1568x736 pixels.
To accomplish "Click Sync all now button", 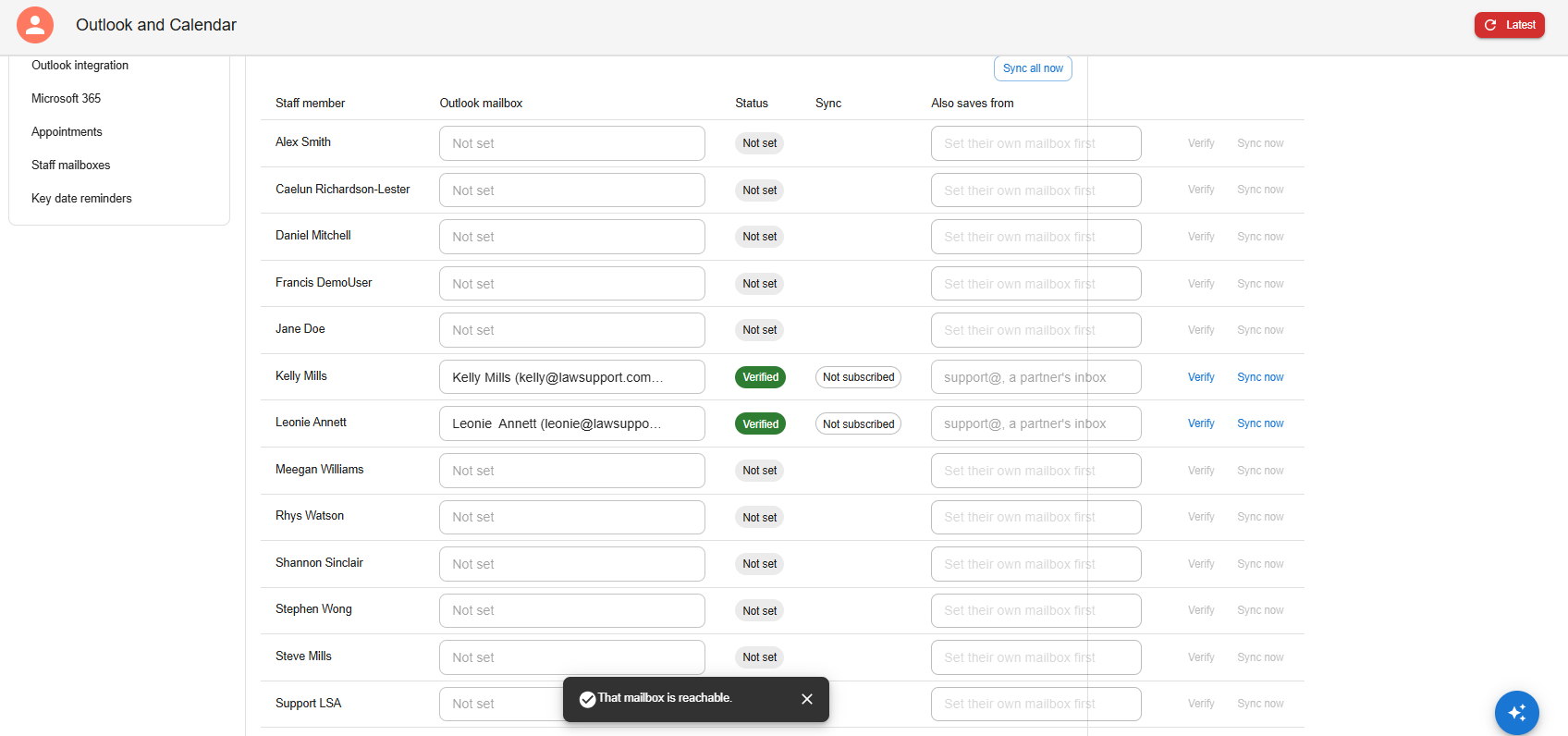I will [1033, 68].
